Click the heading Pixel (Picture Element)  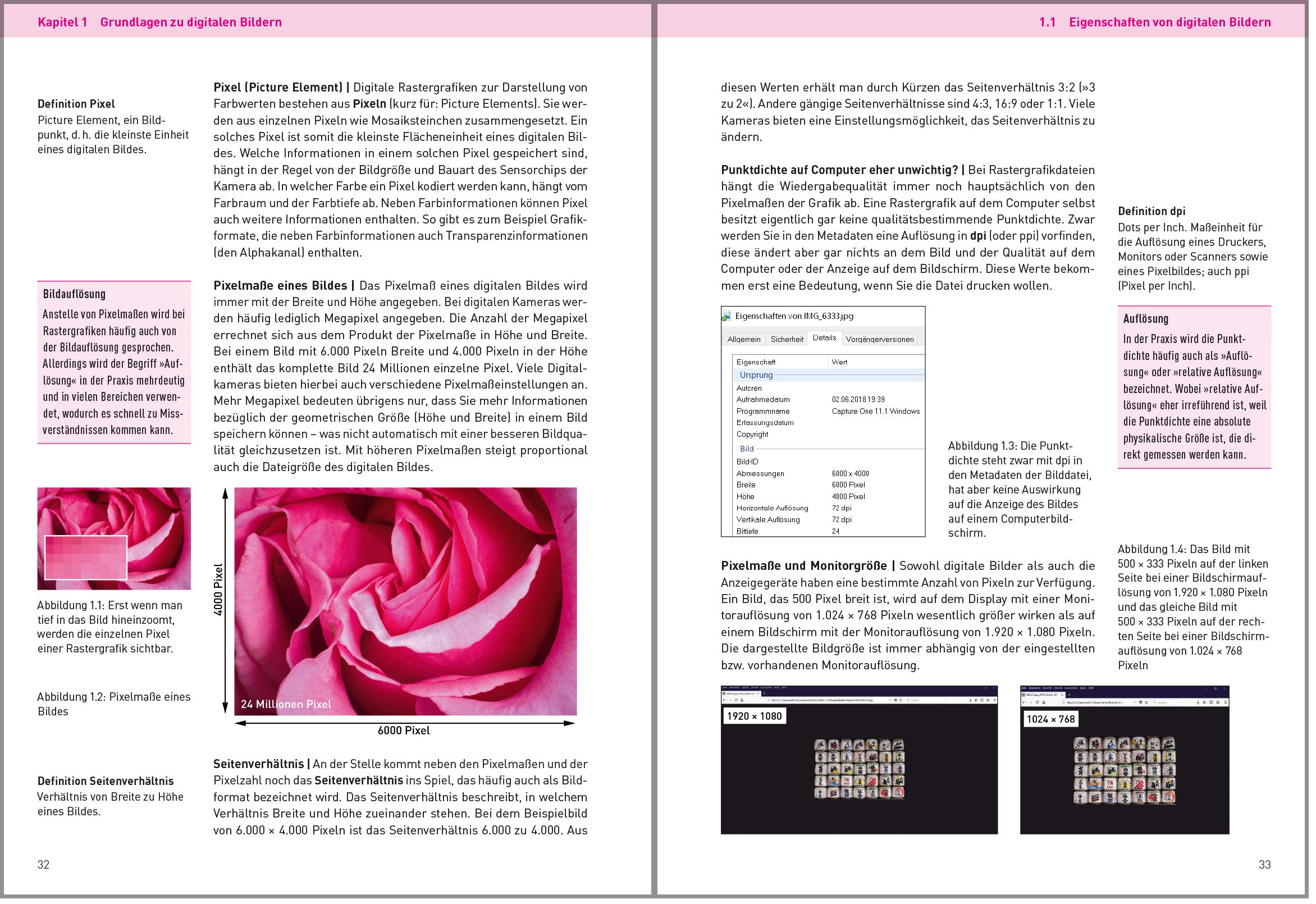tap(279, 88)
